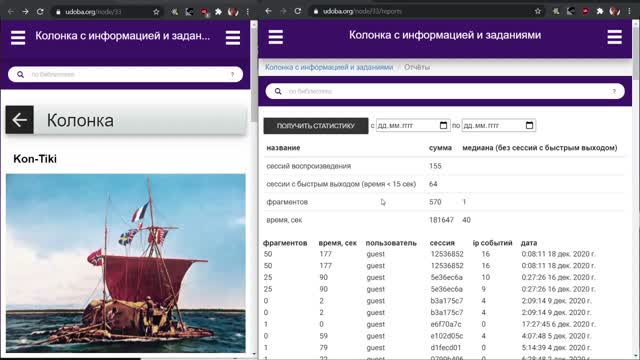Click session id e6f70a7c

pos(446,324)
